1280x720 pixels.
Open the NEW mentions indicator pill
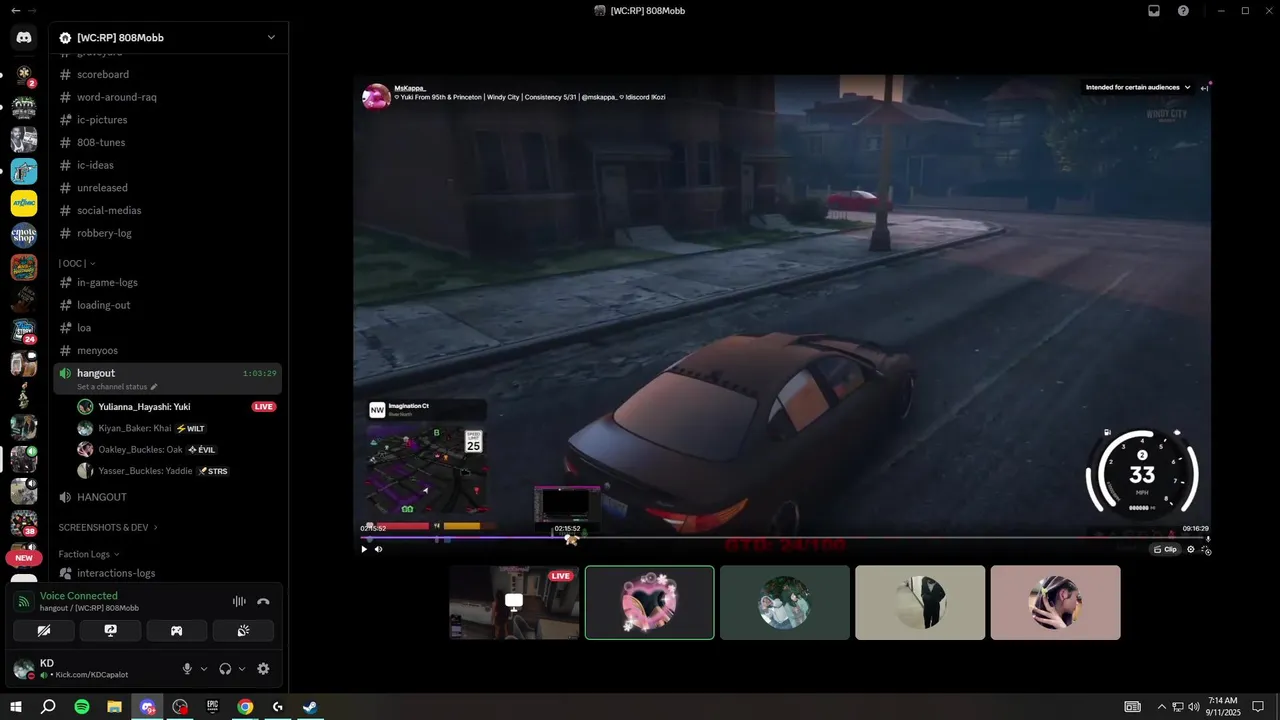[x=24, y=558]
